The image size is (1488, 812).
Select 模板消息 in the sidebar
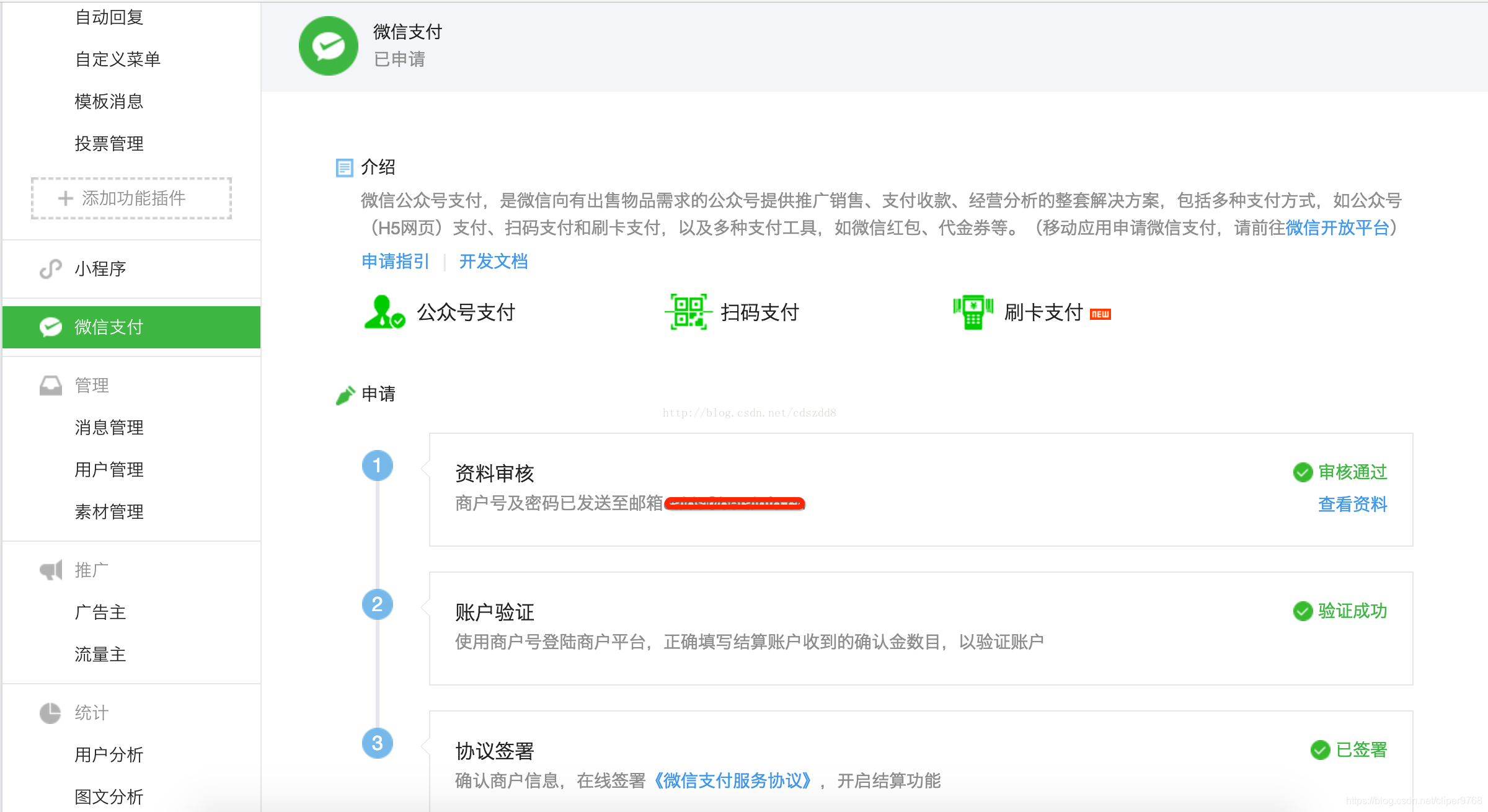coord(109,101)
